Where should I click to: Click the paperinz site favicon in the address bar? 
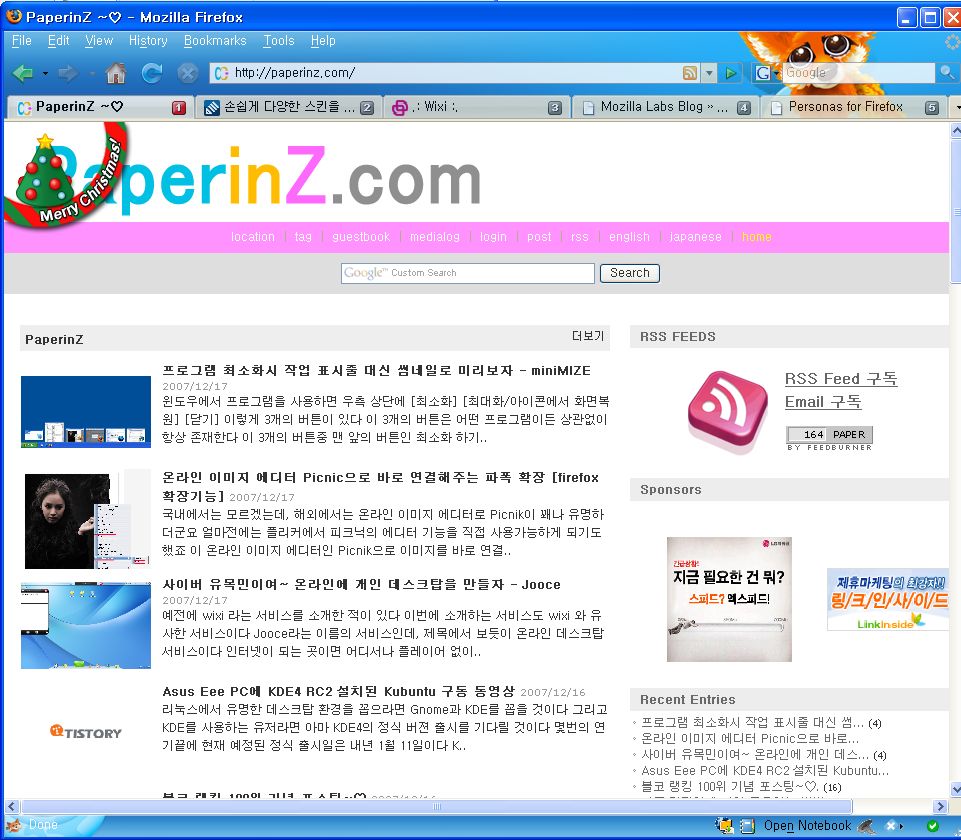[x=221, y=74]
